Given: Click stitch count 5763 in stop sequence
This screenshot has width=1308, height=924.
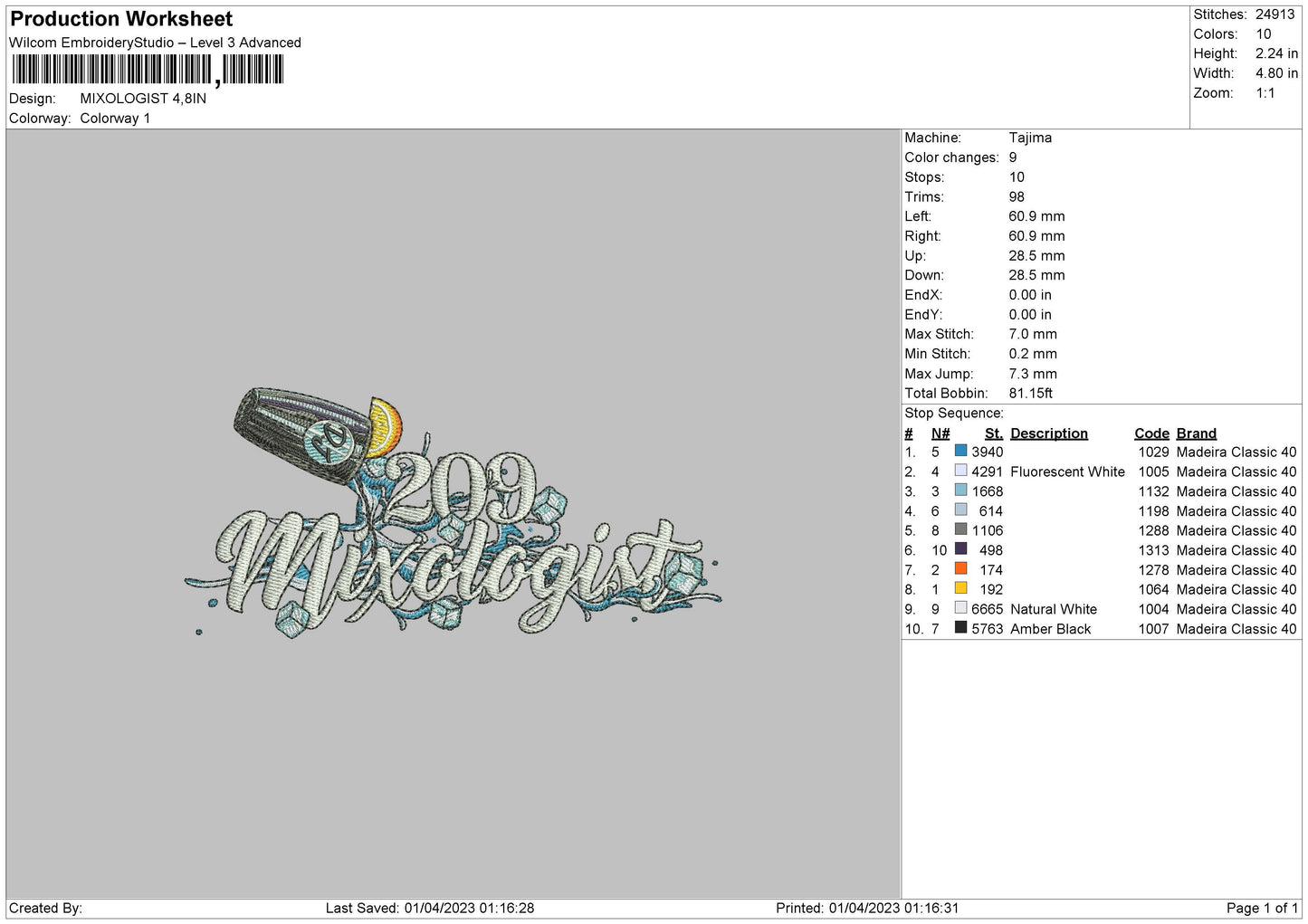Looking at the screenshot, I should coord(987,629).
